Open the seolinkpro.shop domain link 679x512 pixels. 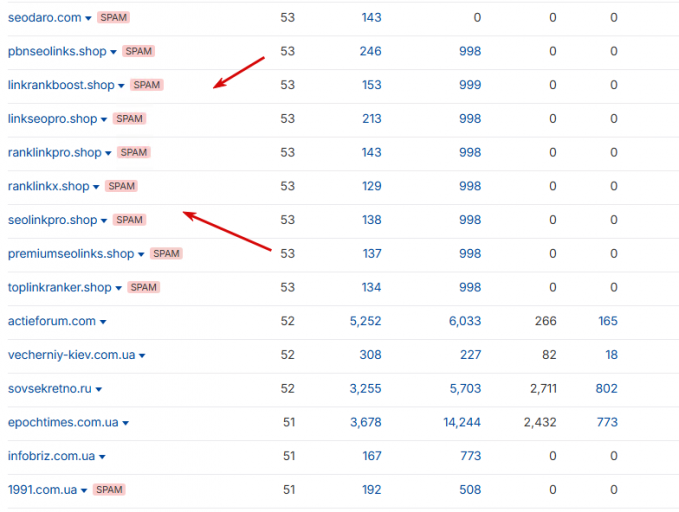pyautogui.click(x=52, y=220)
